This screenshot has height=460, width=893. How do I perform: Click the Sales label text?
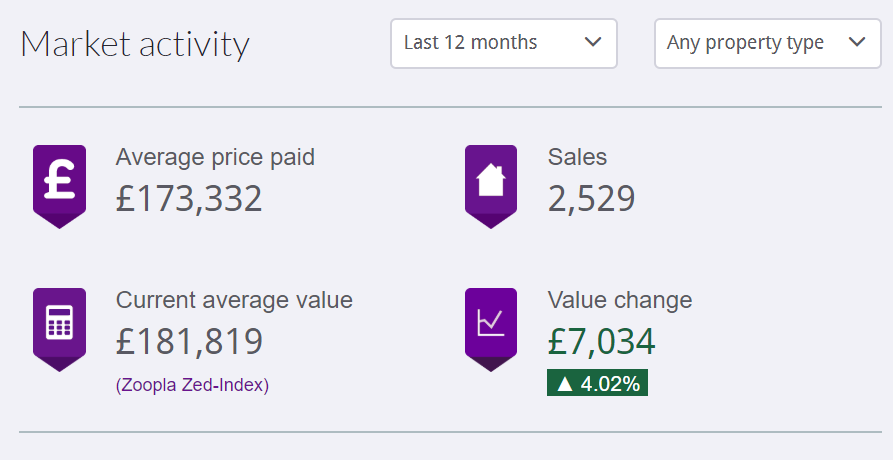tap(577, 157)
